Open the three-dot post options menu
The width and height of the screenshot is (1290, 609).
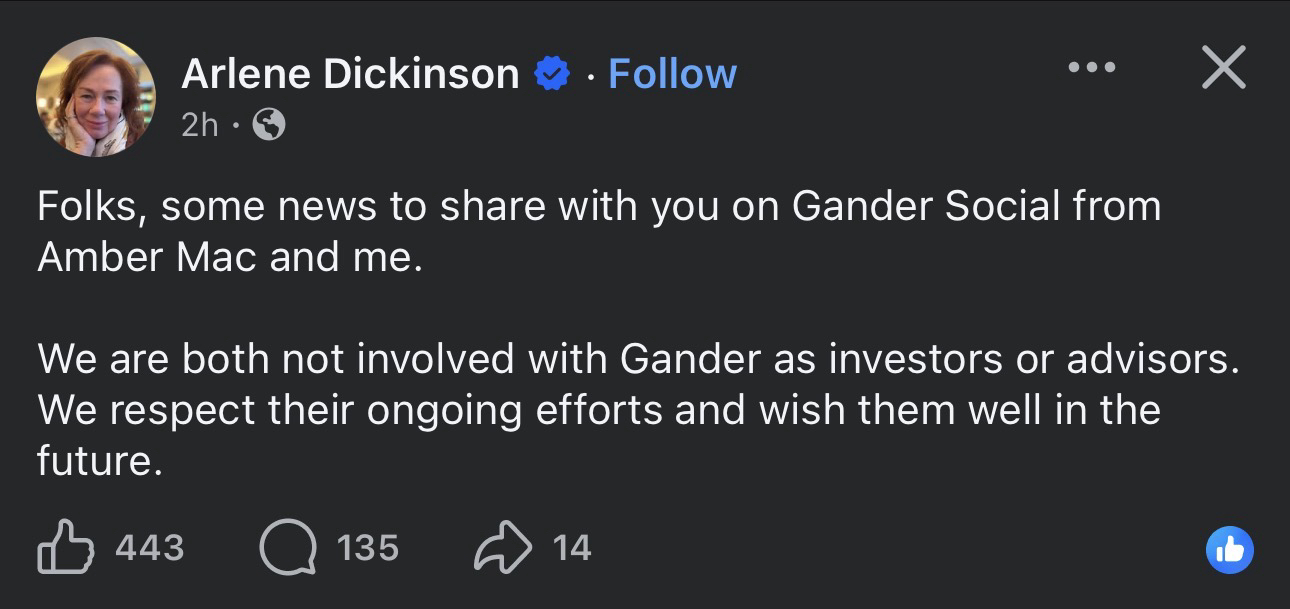point(1091,68)
